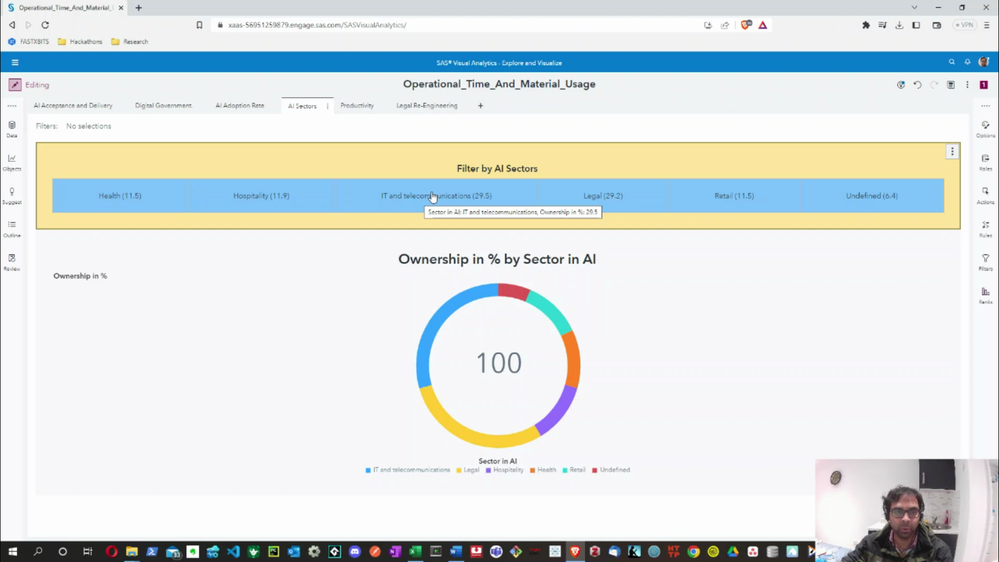Open a new browser tab

[x=138, y=8]
